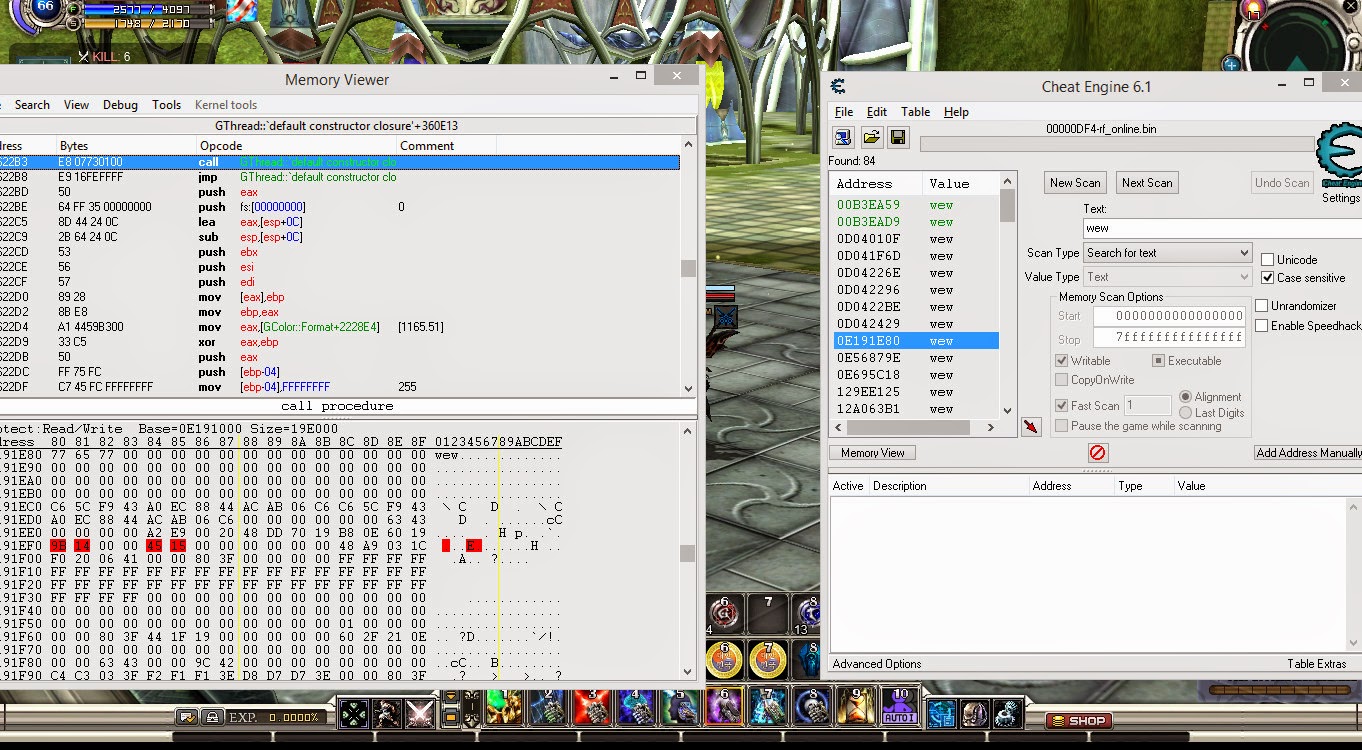Activate game hotbar skill slot 1
Screen dimensions: 1362x750
[503, 708]
